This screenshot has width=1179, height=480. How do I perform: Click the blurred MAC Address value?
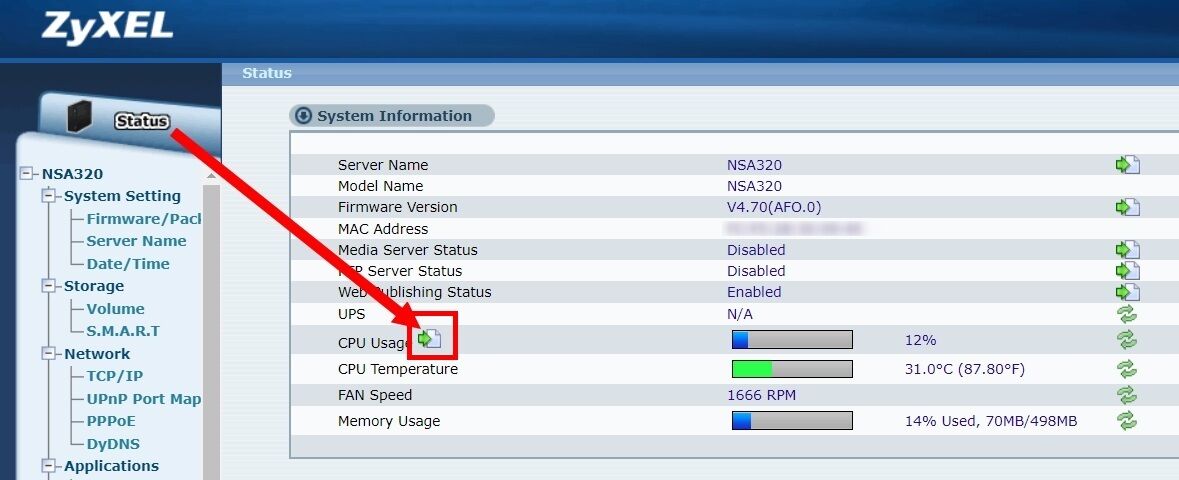[x=794, y=228]
